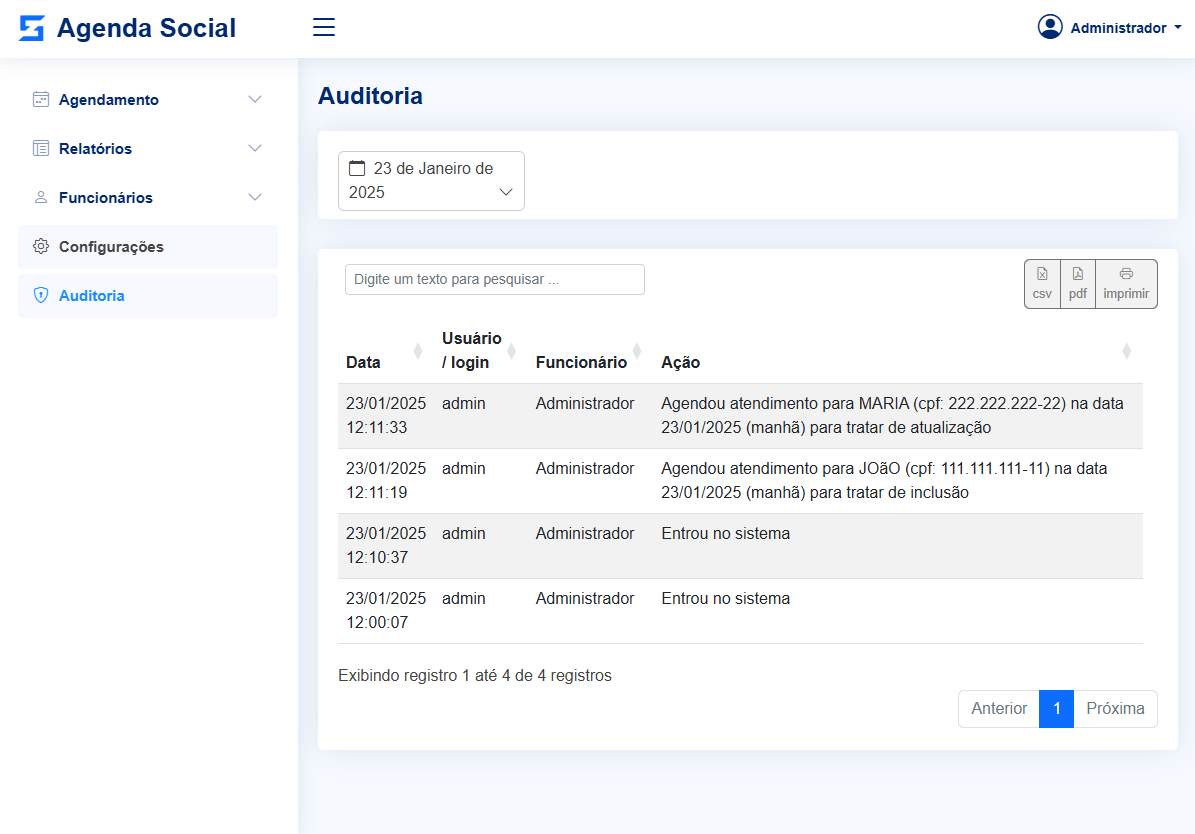Click the Auditoria shield icon
This screenshot has width=1195, height=834.
[41, 296]
